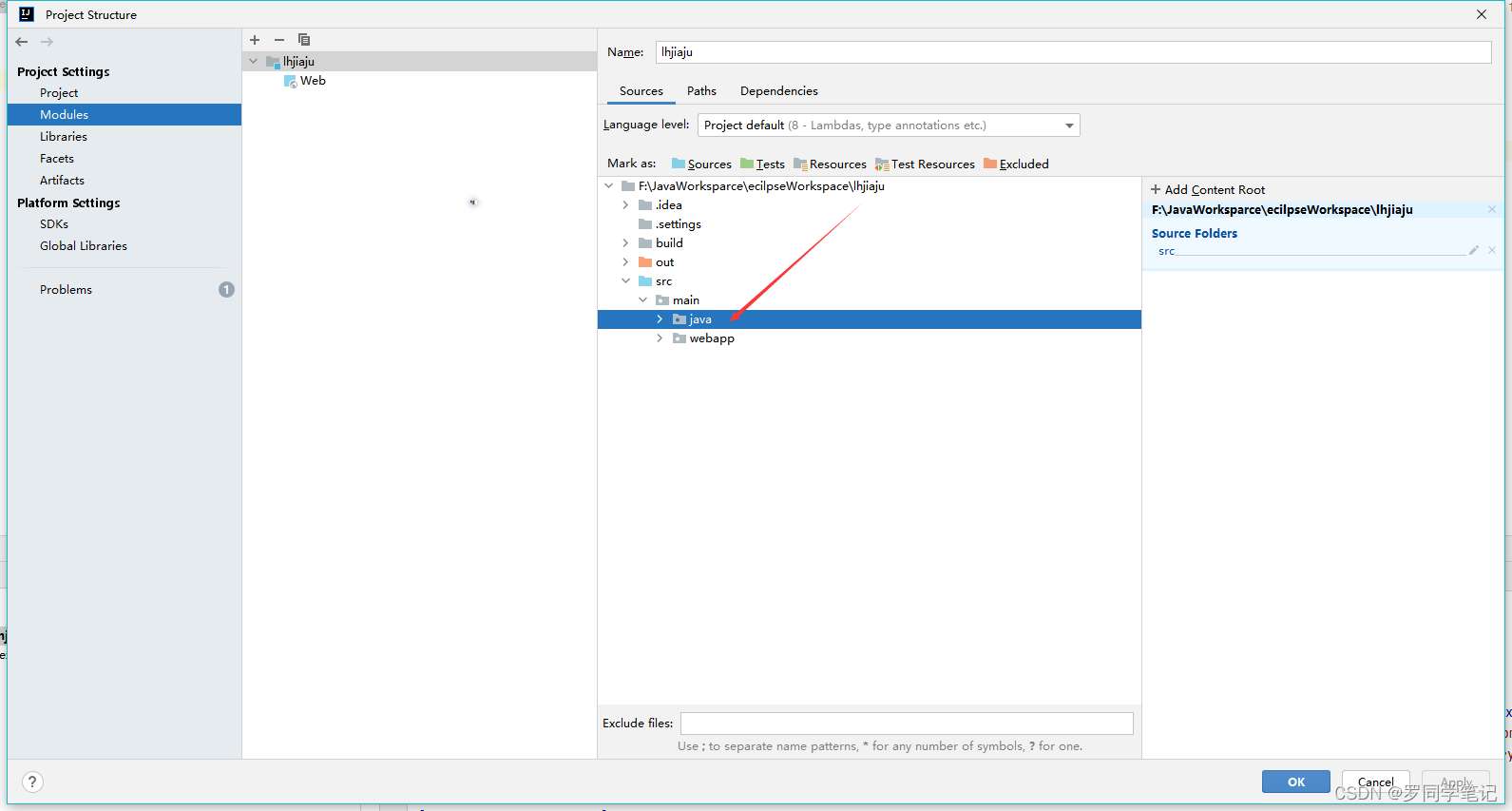Switch to the Dependencies tab
This screenshot has width=1512, height=811.
click(x=779, y=91)
